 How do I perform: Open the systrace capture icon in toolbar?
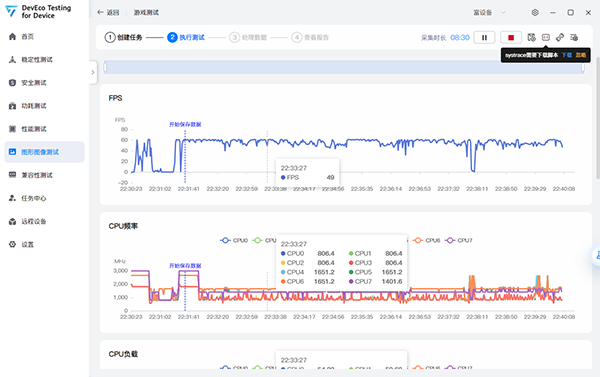point(546,37)
